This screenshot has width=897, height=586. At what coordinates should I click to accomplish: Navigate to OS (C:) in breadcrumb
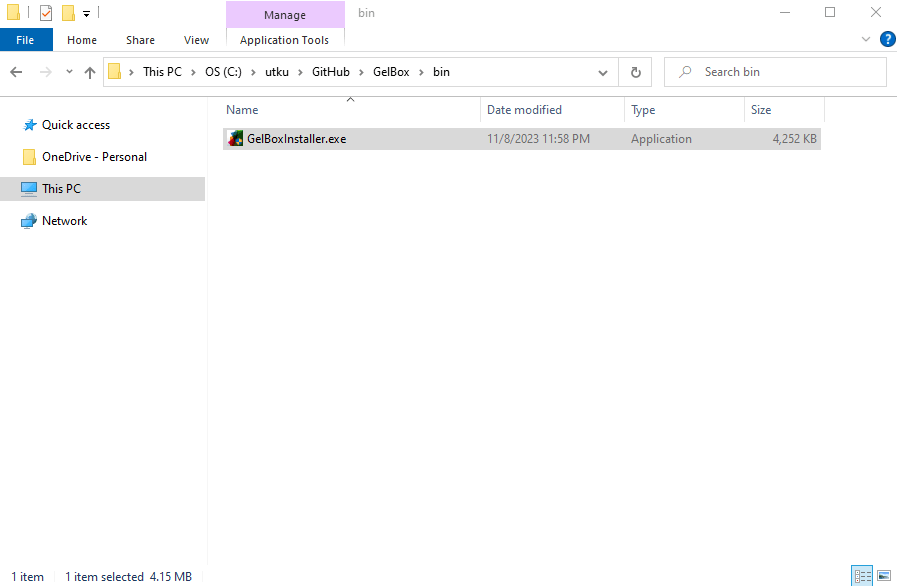click(223, 72)
